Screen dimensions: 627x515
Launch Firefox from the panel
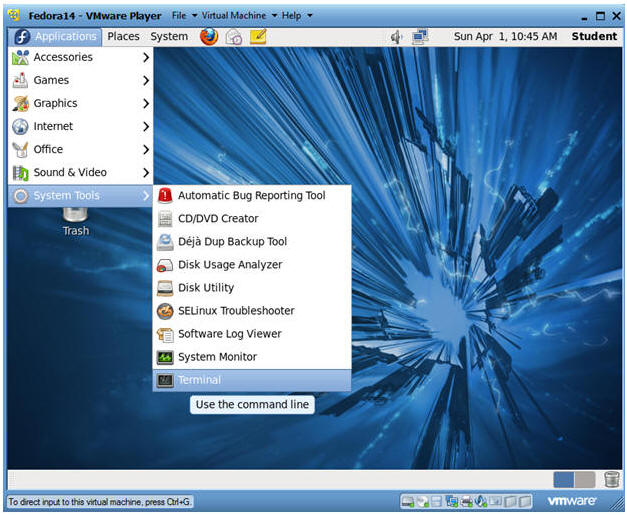(x=209, y=36)
